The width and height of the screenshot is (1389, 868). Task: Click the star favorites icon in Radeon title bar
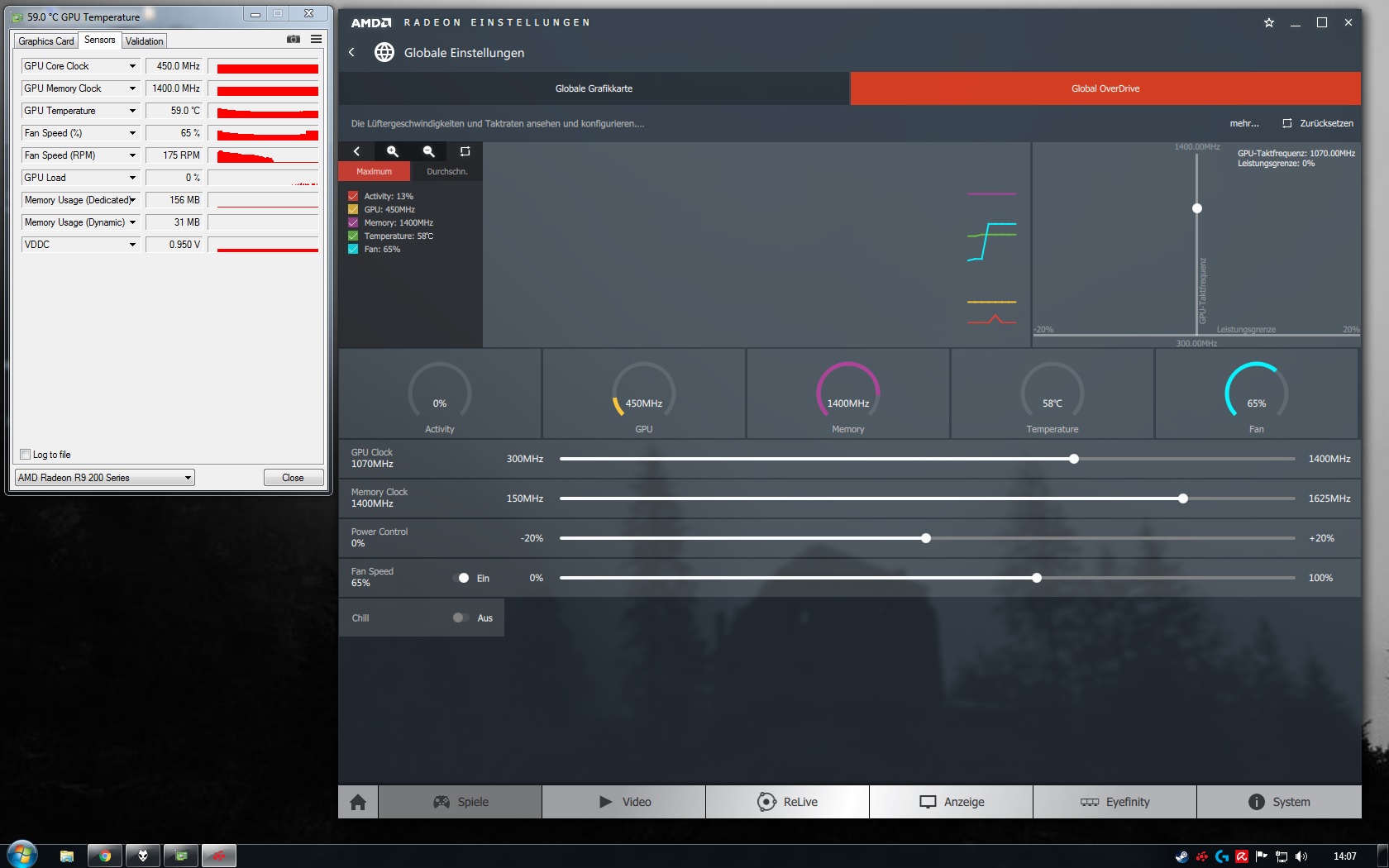1269,22
